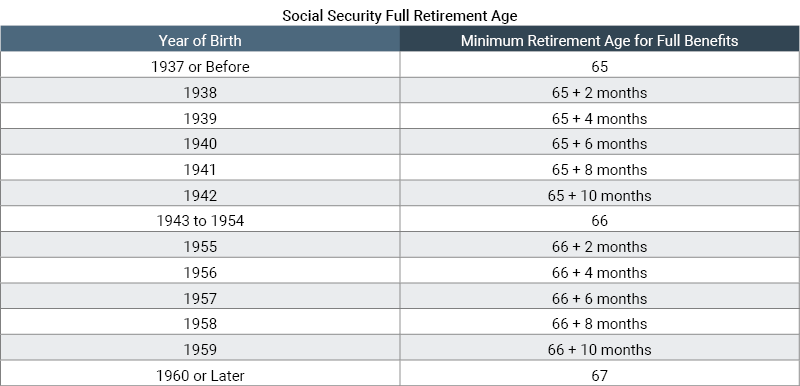
Task: Click the Year of Birth column header
Action: coord(200,40)
